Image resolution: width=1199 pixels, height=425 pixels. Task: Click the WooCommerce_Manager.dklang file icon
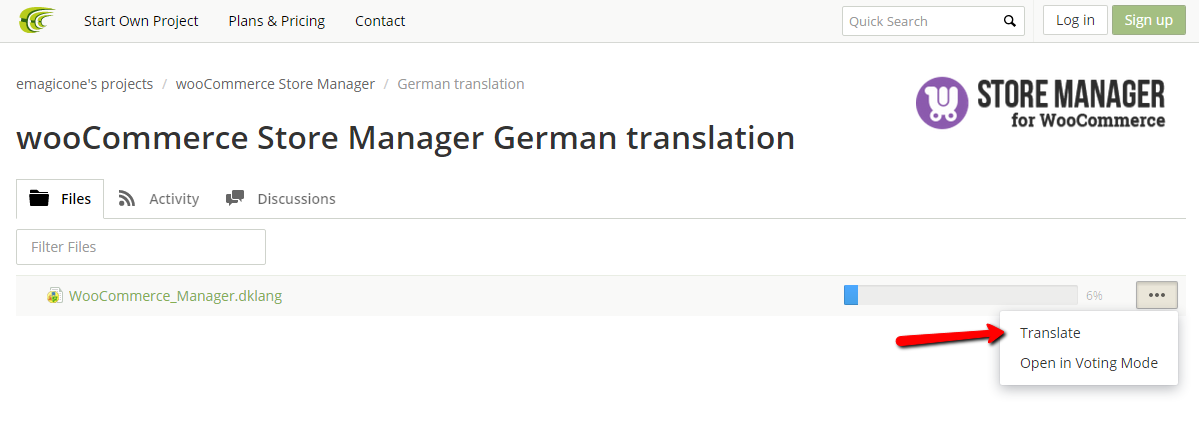(55, 296)
